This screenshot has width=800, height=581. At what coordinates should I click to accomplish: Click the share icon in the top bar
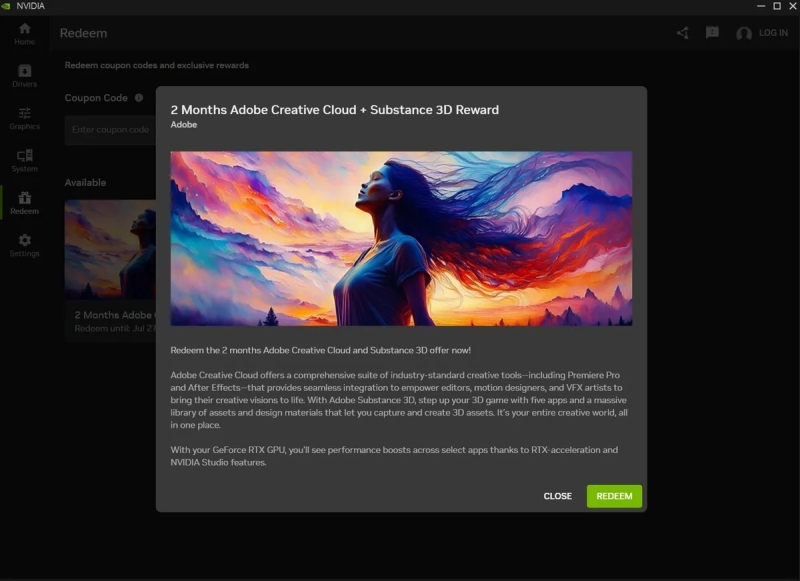(x=684, y=32)
